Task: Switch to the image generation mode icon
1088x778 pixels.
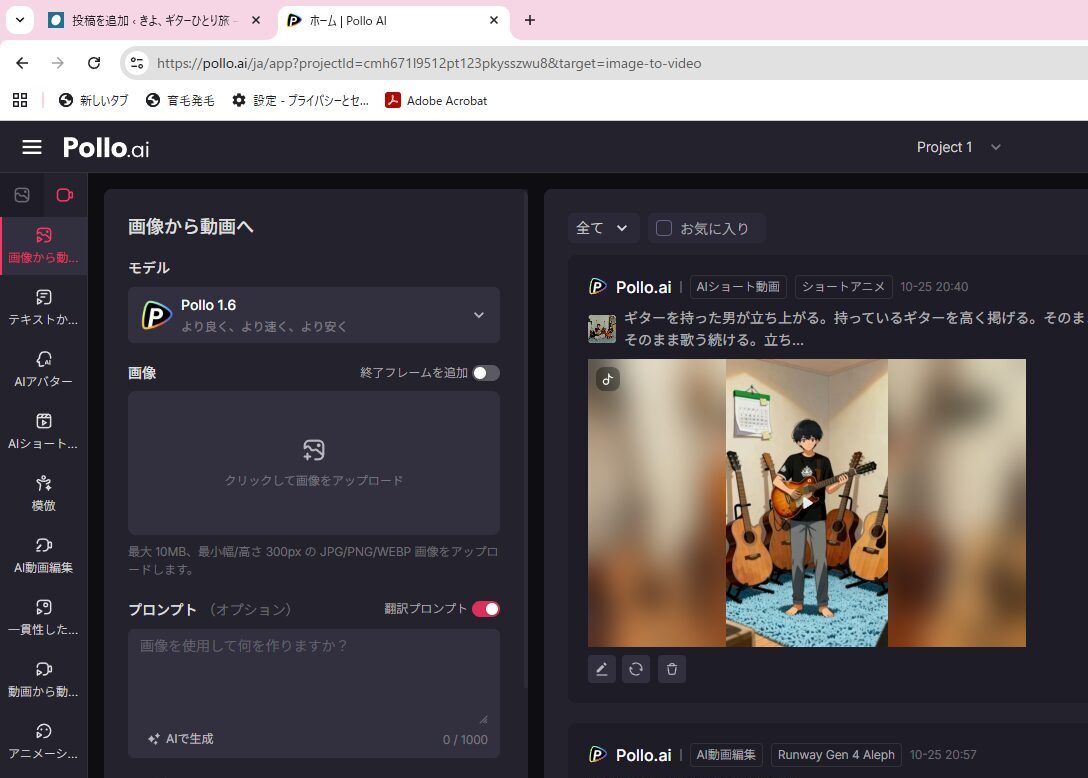Action: [22, 195]
